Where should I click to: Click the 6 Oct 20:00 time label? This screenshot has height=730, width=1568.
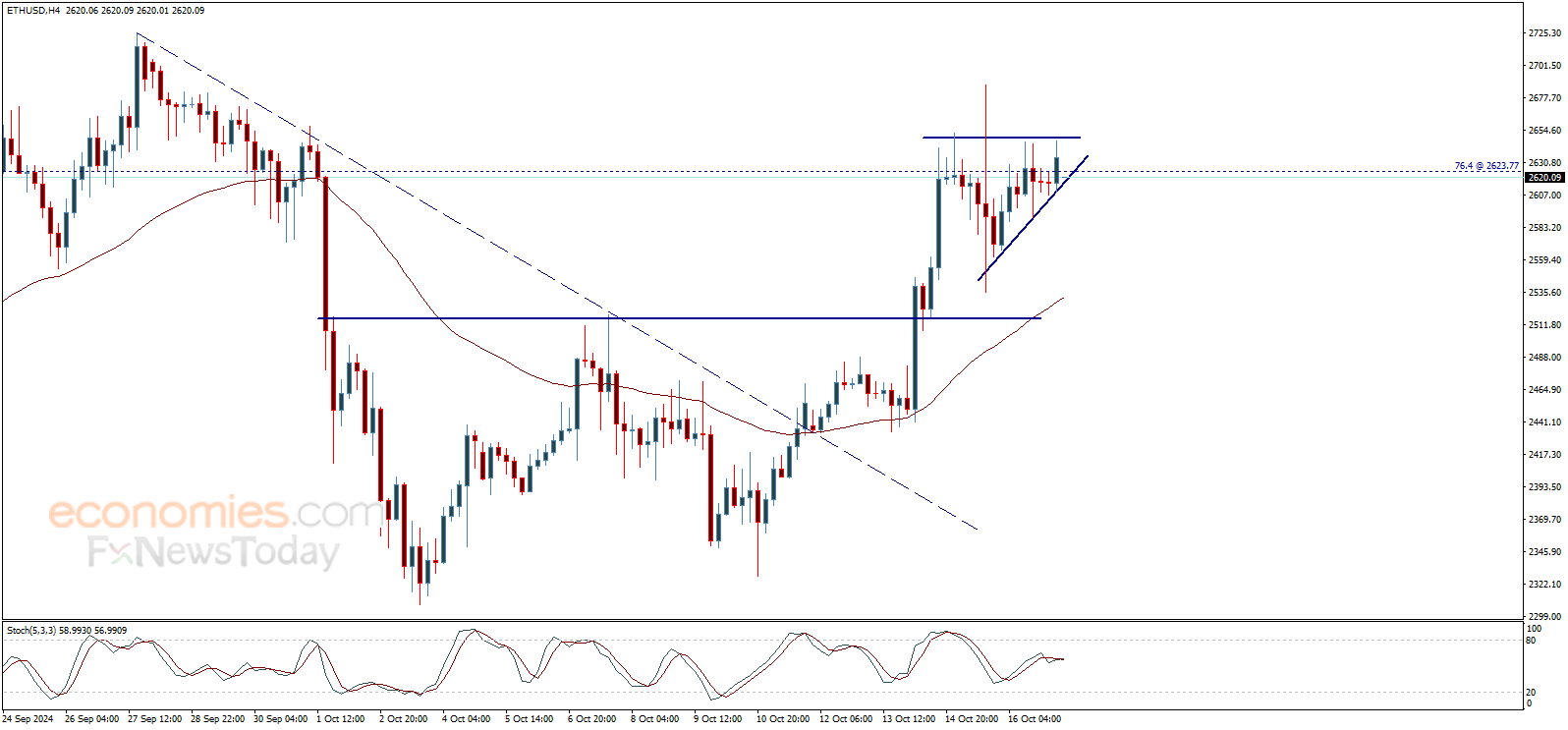tap(592, 719)
